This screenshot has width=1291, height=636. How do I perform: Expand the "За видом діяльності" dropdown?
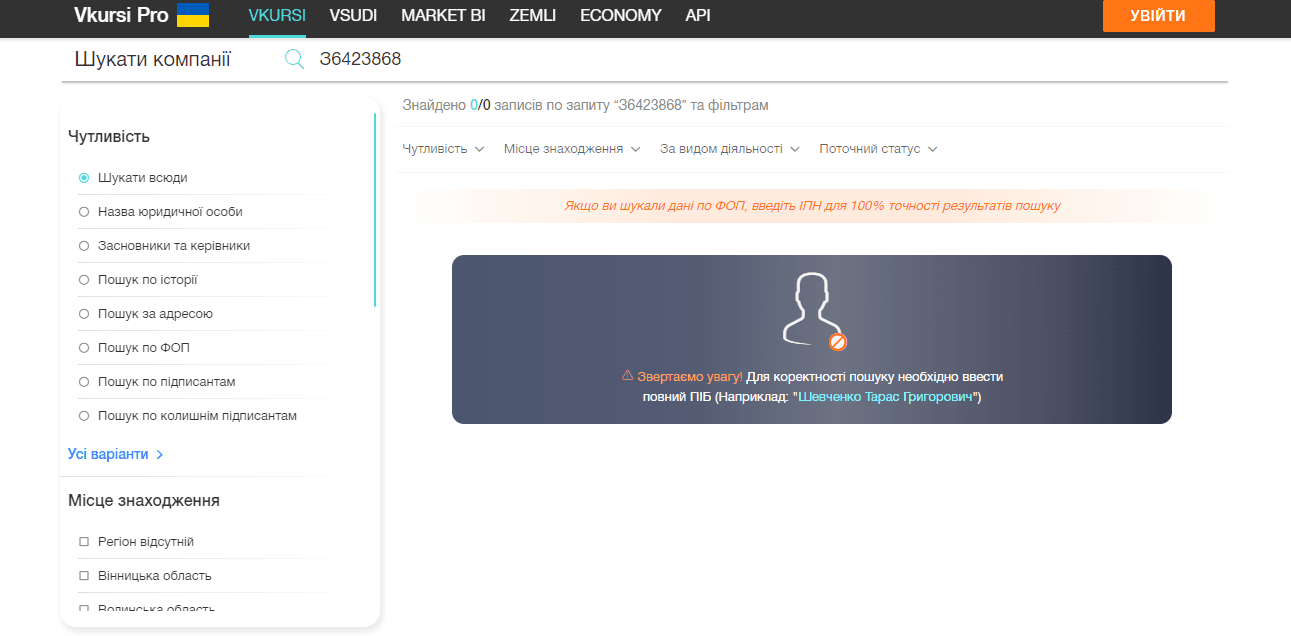pos(729,149)
